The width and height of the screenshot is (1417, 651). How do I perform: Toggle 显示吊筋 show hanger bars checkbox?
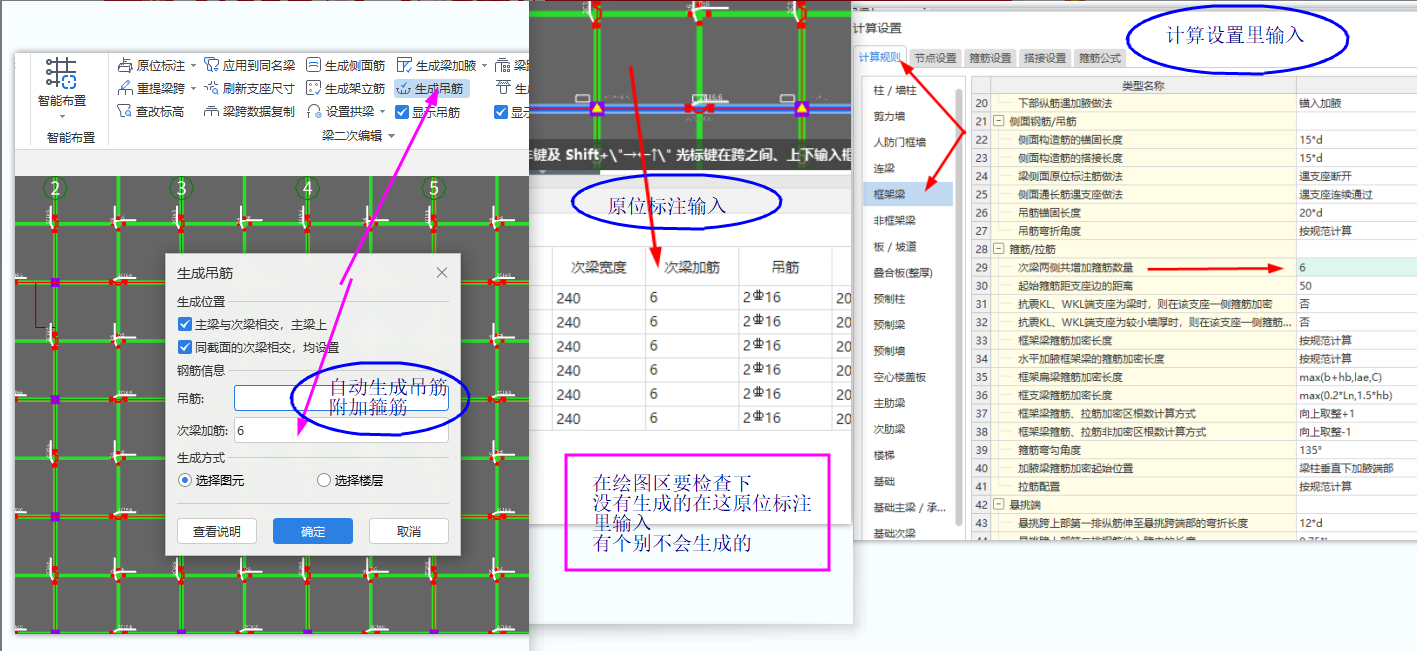403,112
